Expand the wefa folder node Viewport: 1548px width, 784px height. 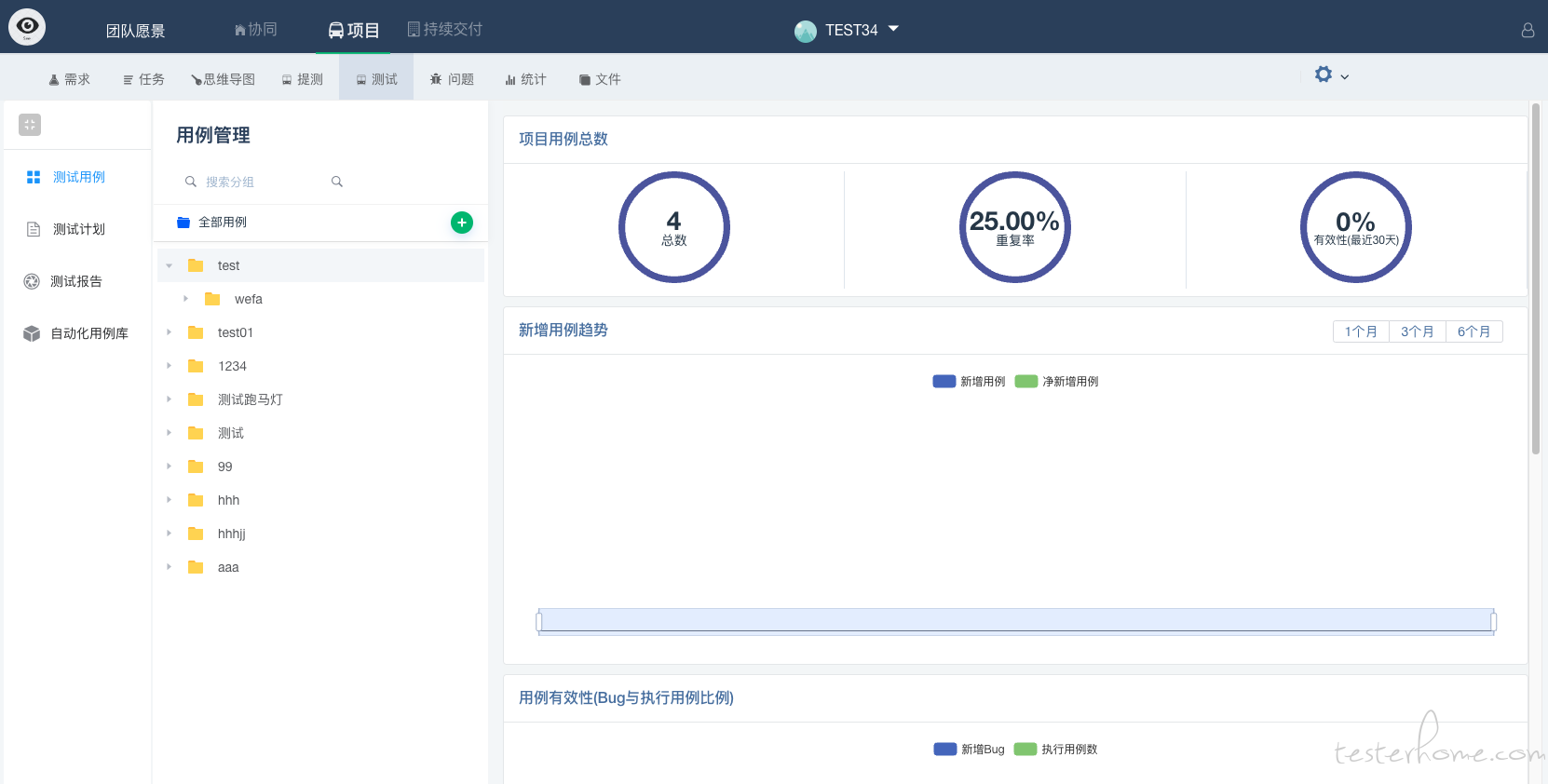[x=186, y=299]
